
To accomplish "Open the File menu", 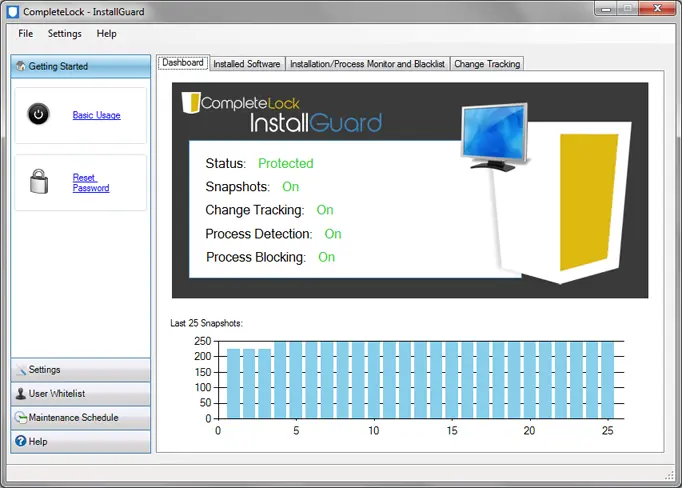I will (x=25, y=33).
